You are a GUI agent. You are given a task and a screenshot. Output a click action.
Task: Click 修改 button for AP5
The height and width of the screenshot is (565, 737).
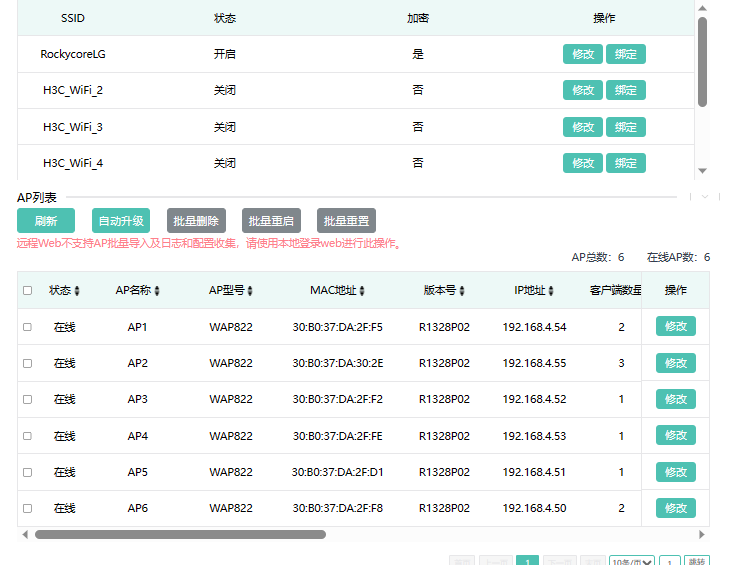676,472
